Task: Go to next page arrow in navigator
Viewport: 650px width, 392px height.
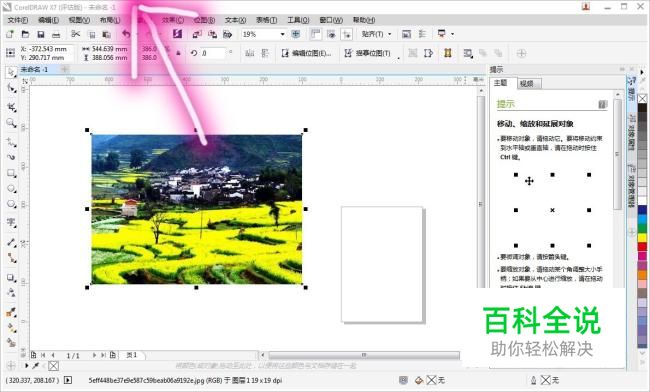Action: 94,355
